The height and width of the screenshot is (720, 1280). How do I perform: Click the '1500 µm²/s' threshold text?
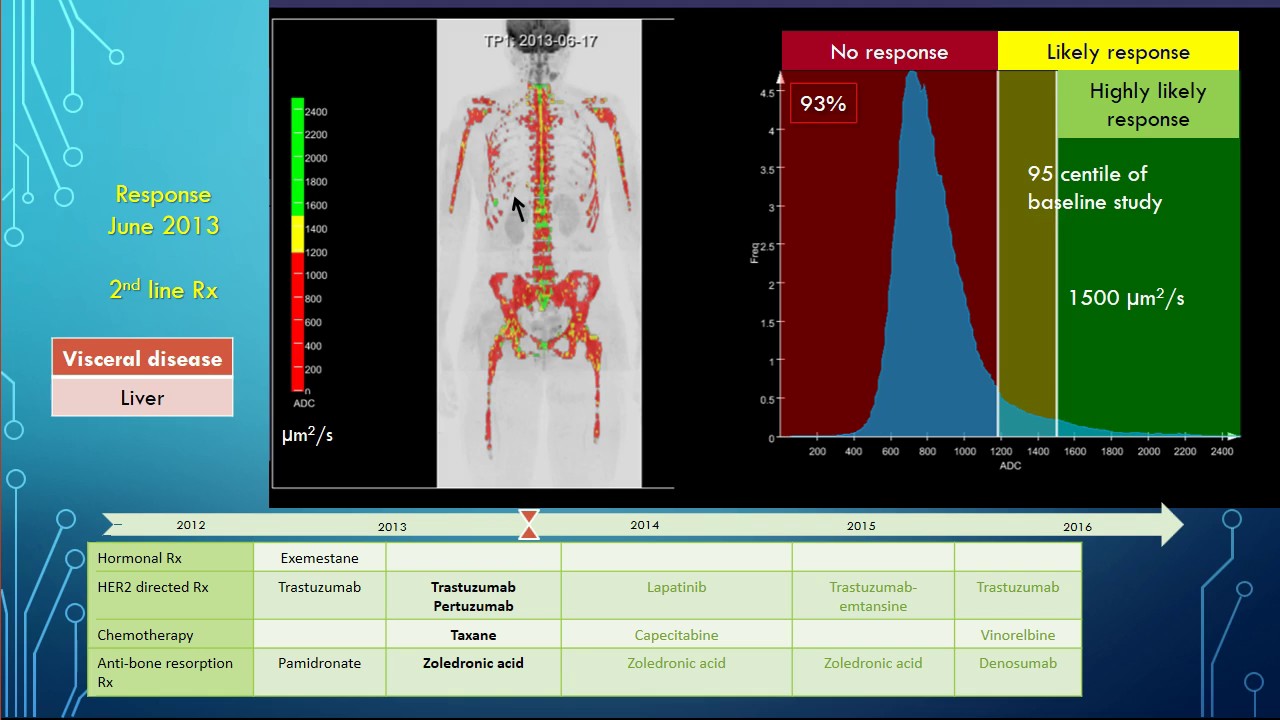coord(1126,297)
